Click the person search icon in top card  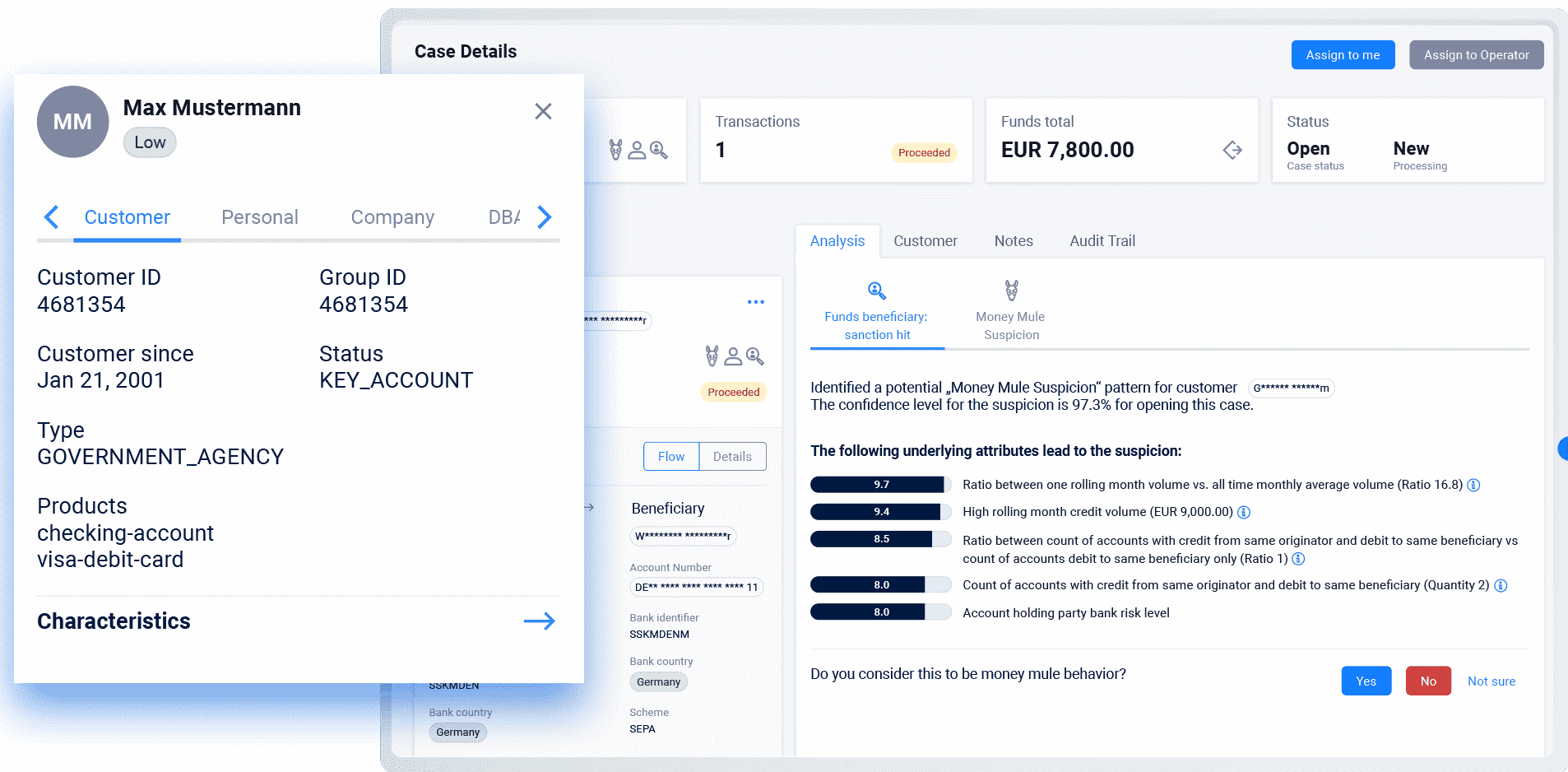(x=658, y=150)
